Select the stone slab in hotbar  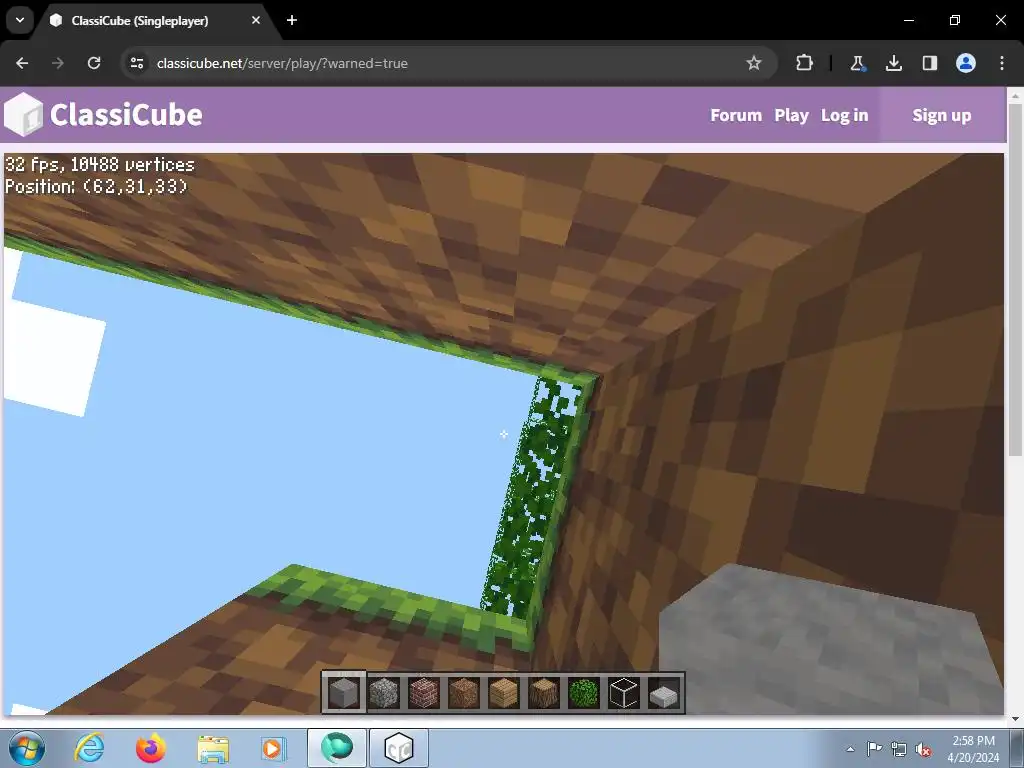pyautogui.click(x=664, y=694)
